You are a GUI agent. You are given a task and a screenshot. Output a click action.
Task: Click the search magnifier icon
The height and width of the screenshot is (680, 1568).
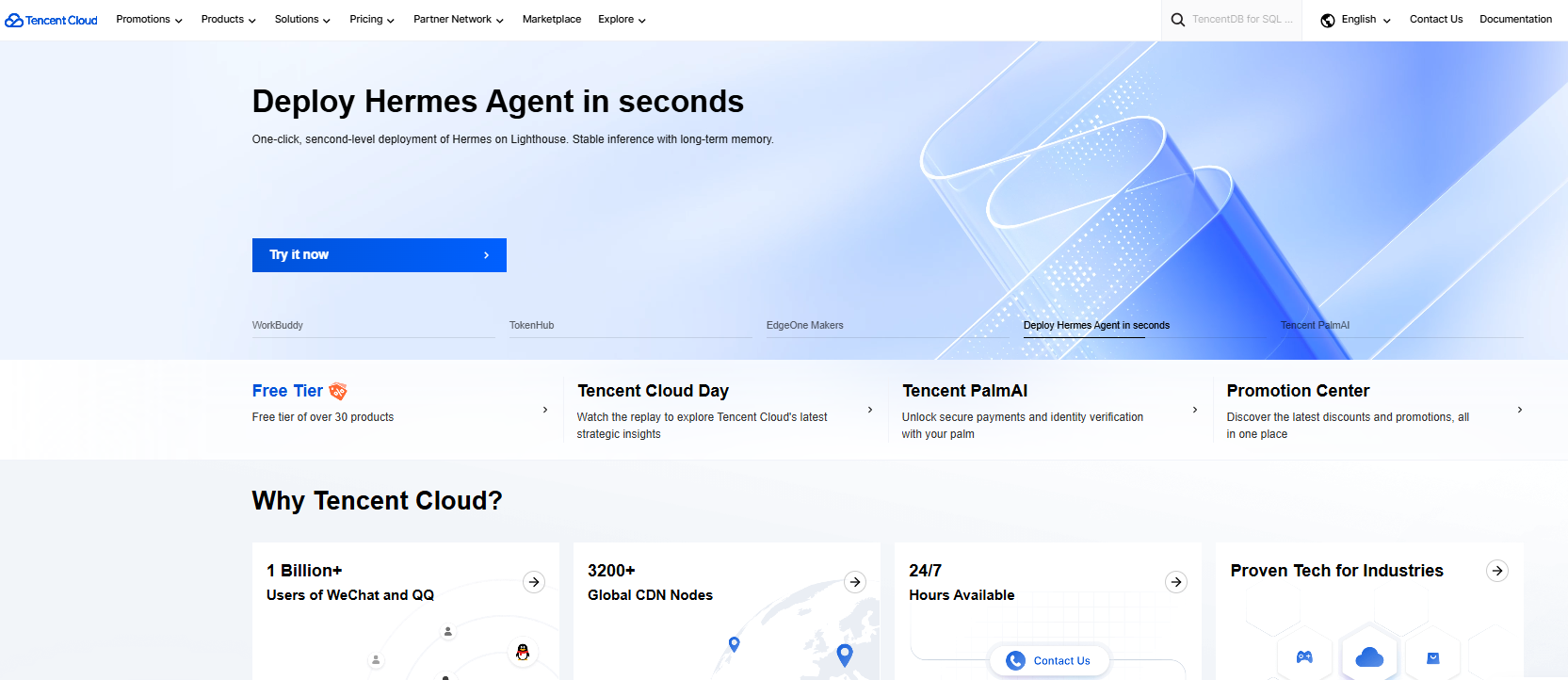[1177, 20]
